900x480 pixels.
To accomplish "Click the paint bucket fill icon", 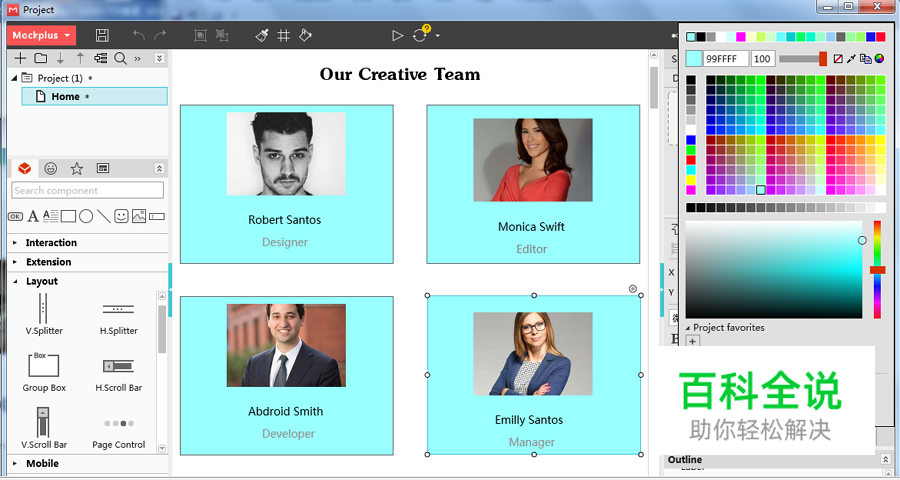I will [306, 35].
